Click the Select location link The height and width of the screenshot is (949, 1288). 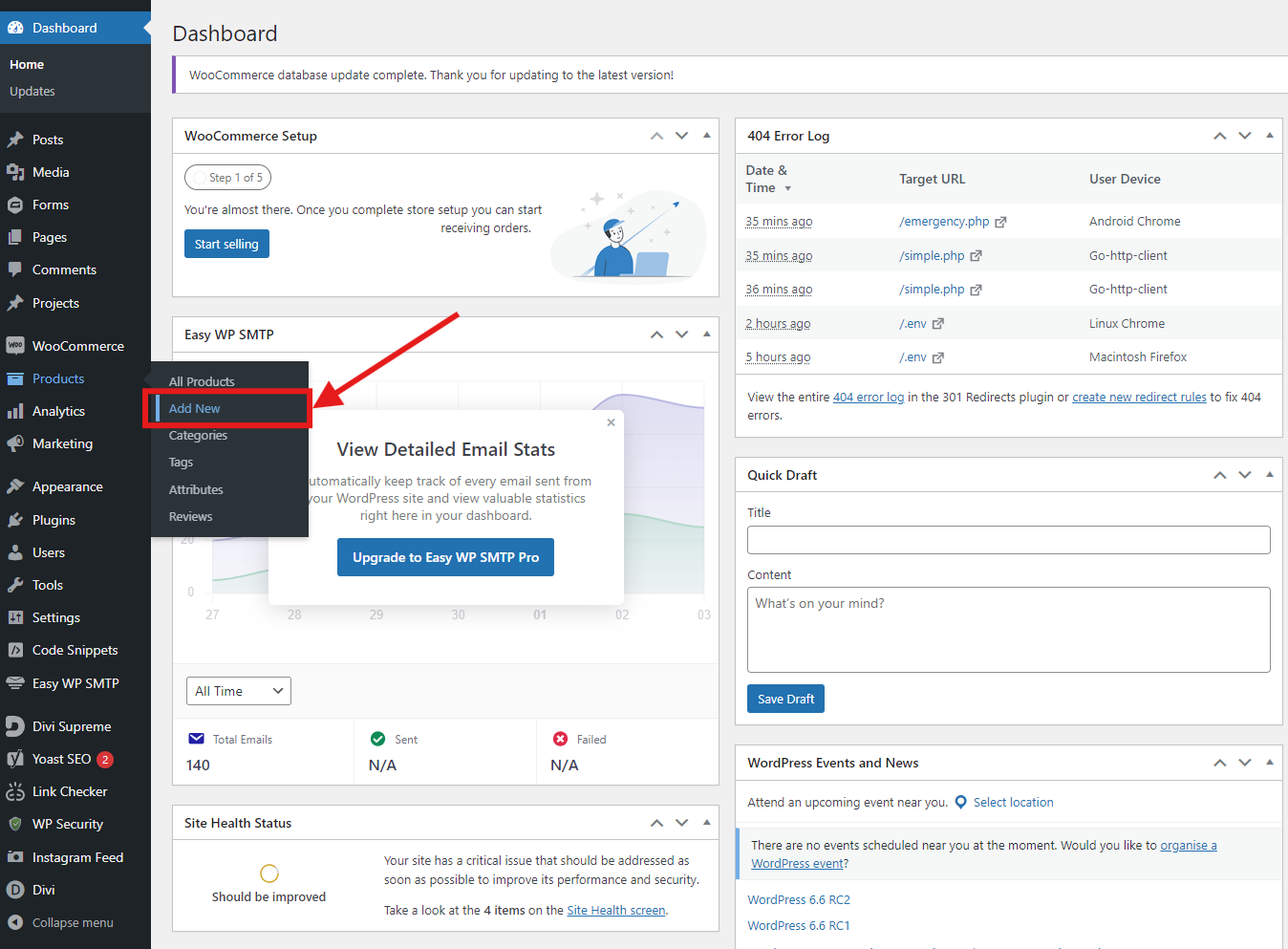point(1013,802)
